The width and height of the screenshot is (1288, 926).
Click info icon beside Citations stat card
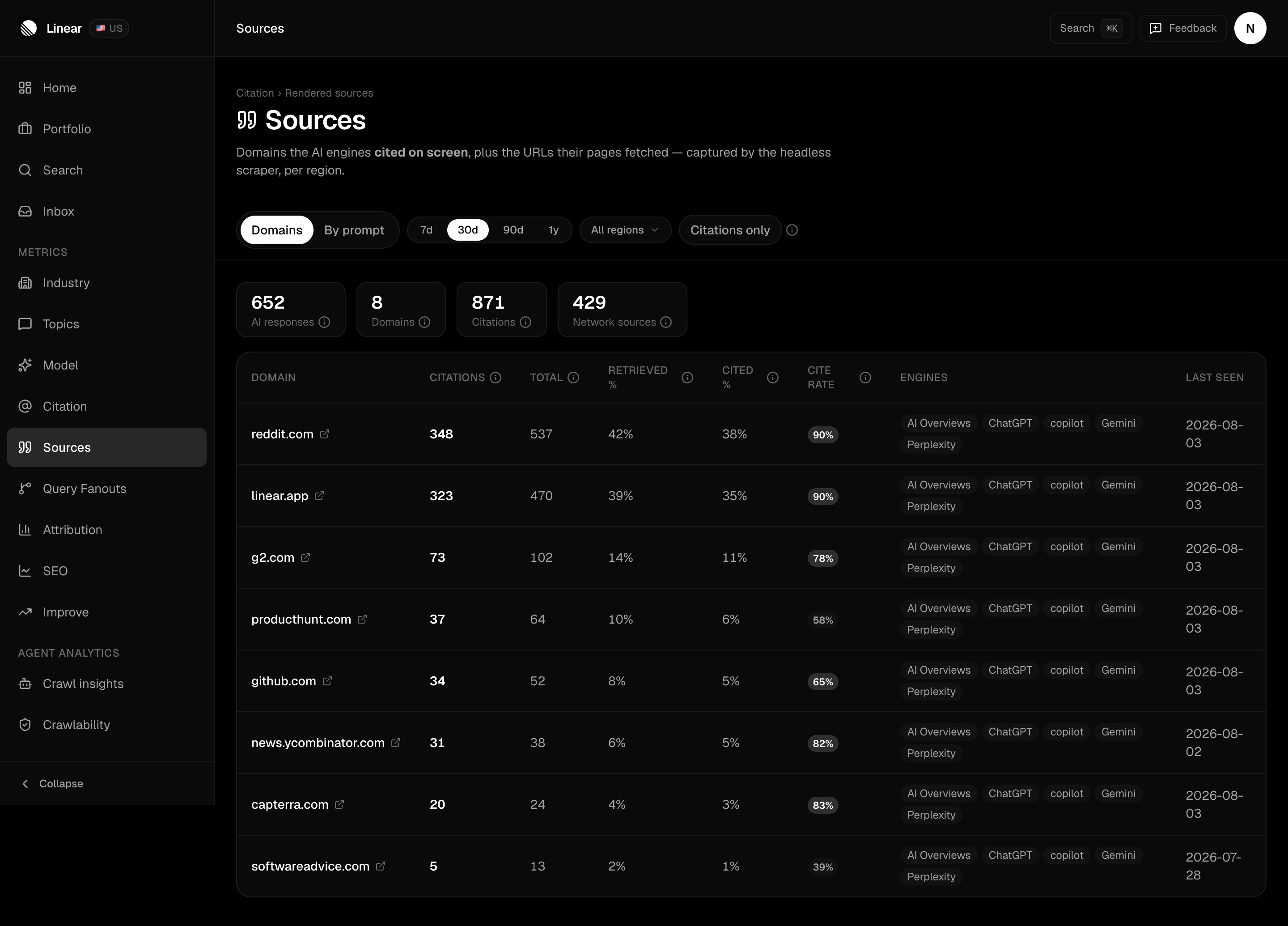point(525,322)
